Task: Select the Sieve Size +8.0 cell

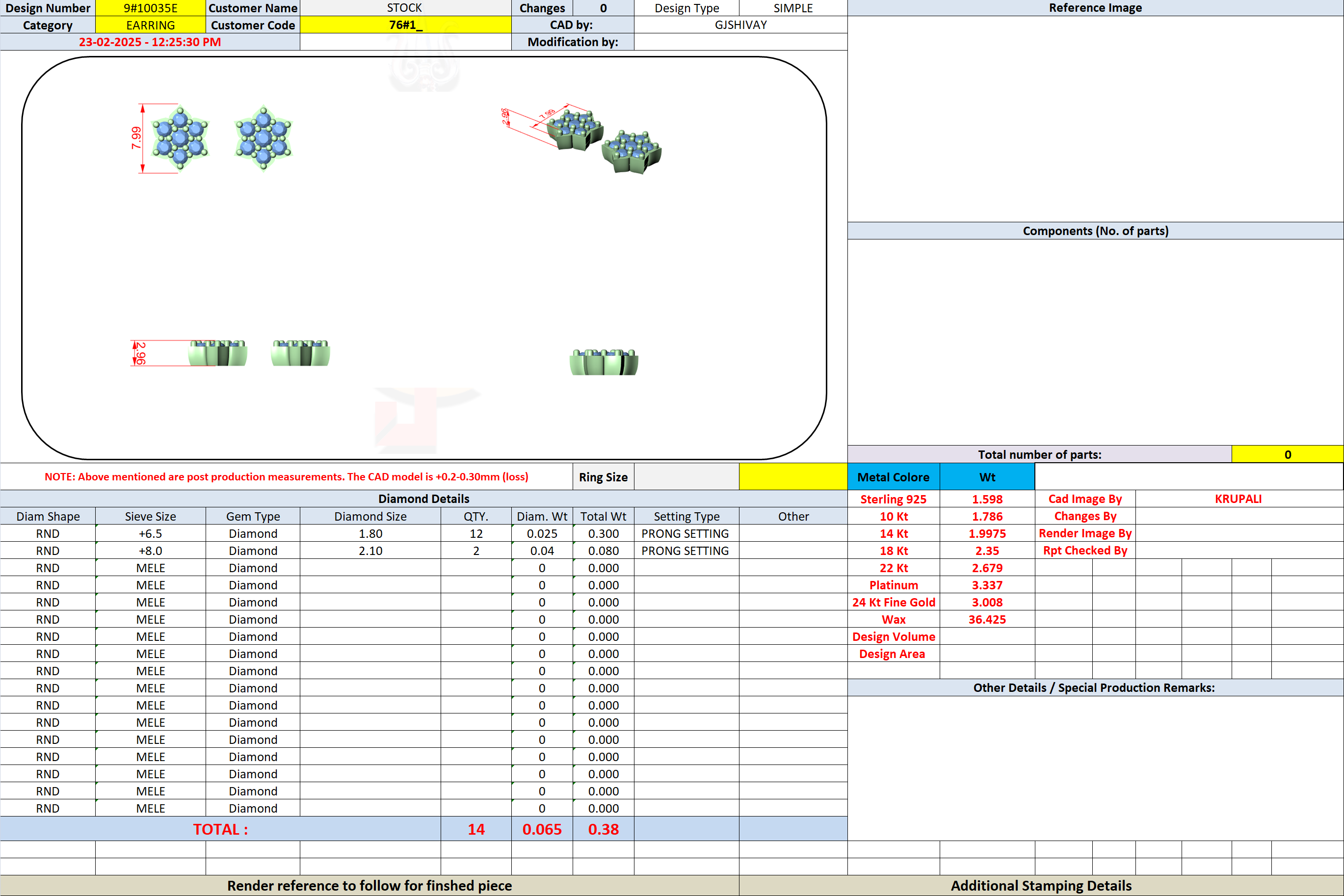Action: pyautogui.click(x=150, y=551)
